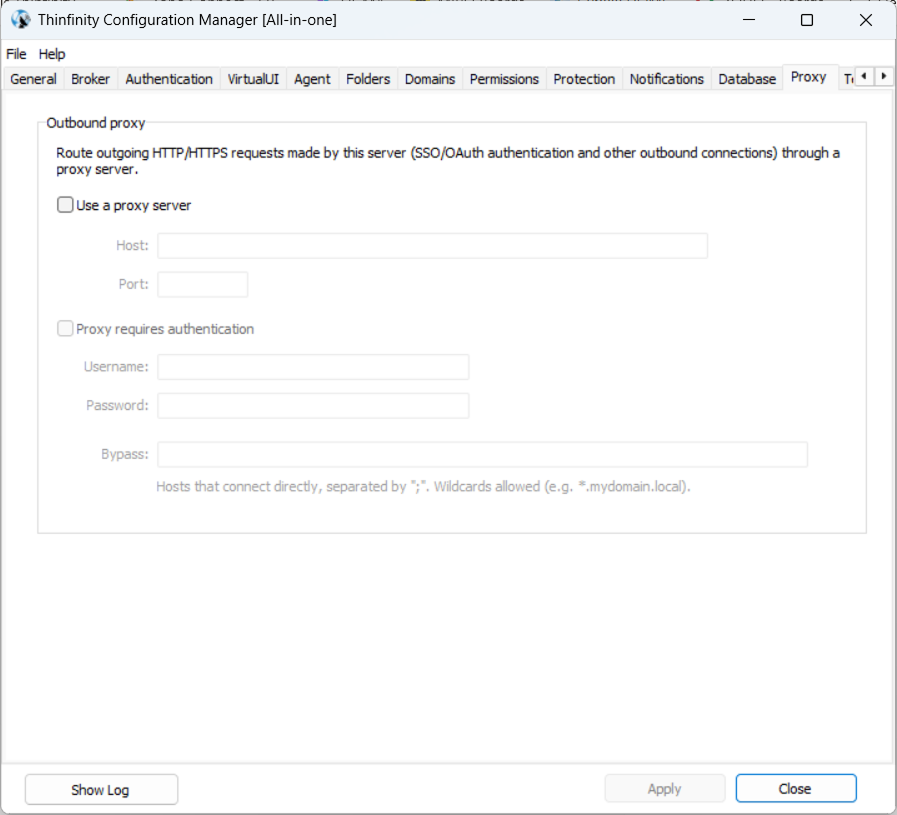The height and width of the screenshot is (815, 897).
Task: Click the Show Log button
Action: tap(101, 789)
